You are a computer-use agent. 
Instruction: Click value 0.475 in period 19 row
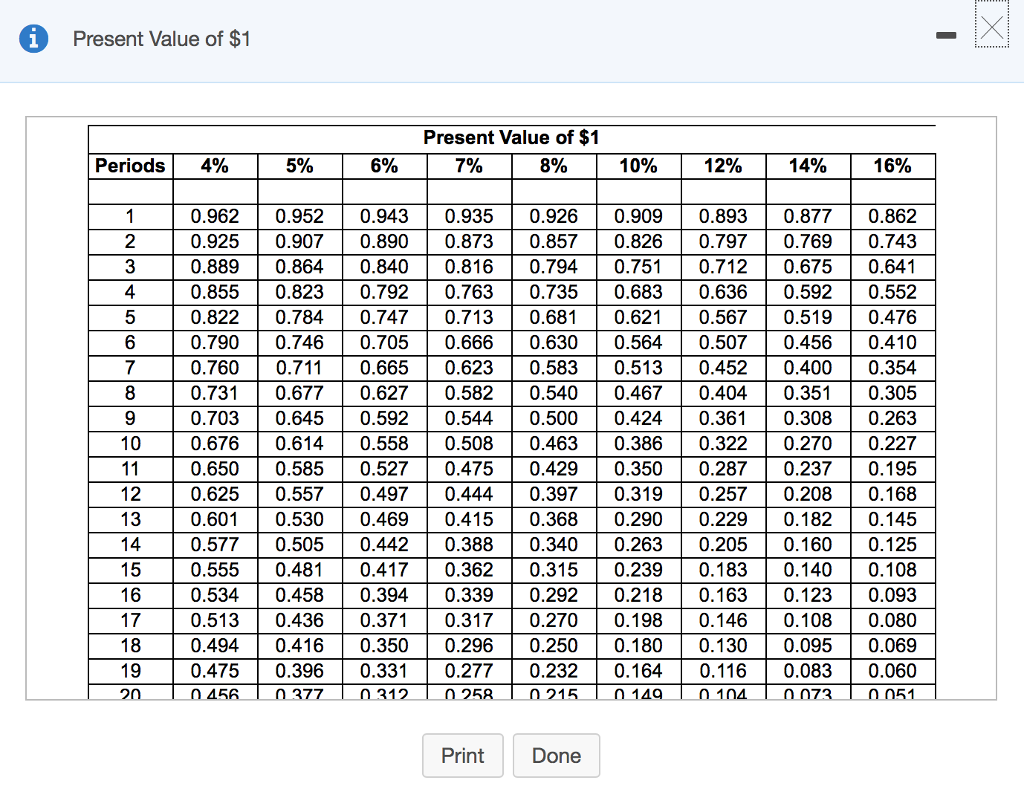point(215,671)
